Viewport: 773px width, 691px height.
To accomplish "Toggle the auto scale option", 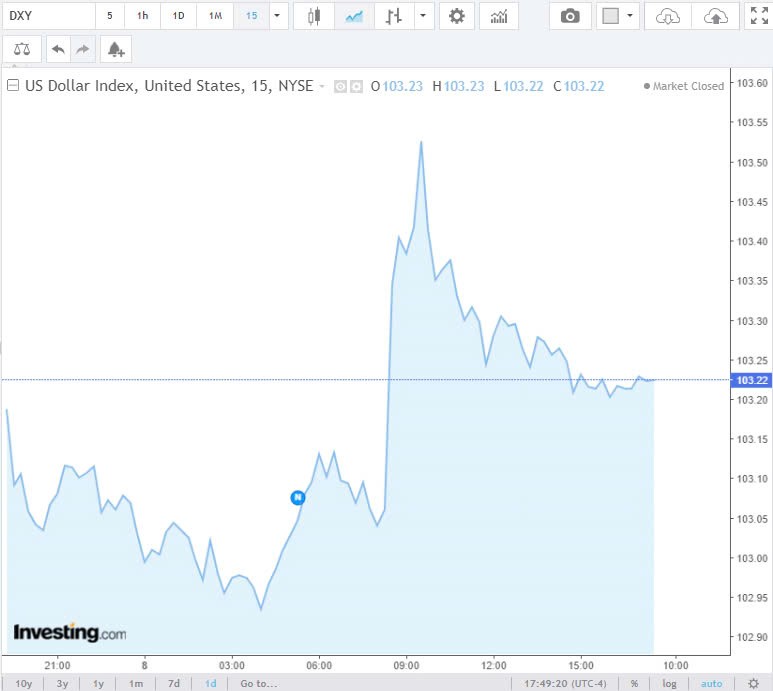I will [711, 683].
